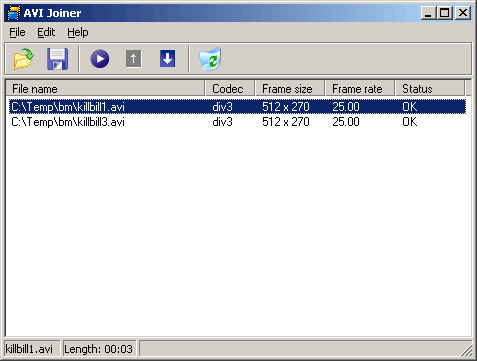Click the recycle bin clear list icon
The width and height of the screenshot is (477, 361).
coord(210,59)
